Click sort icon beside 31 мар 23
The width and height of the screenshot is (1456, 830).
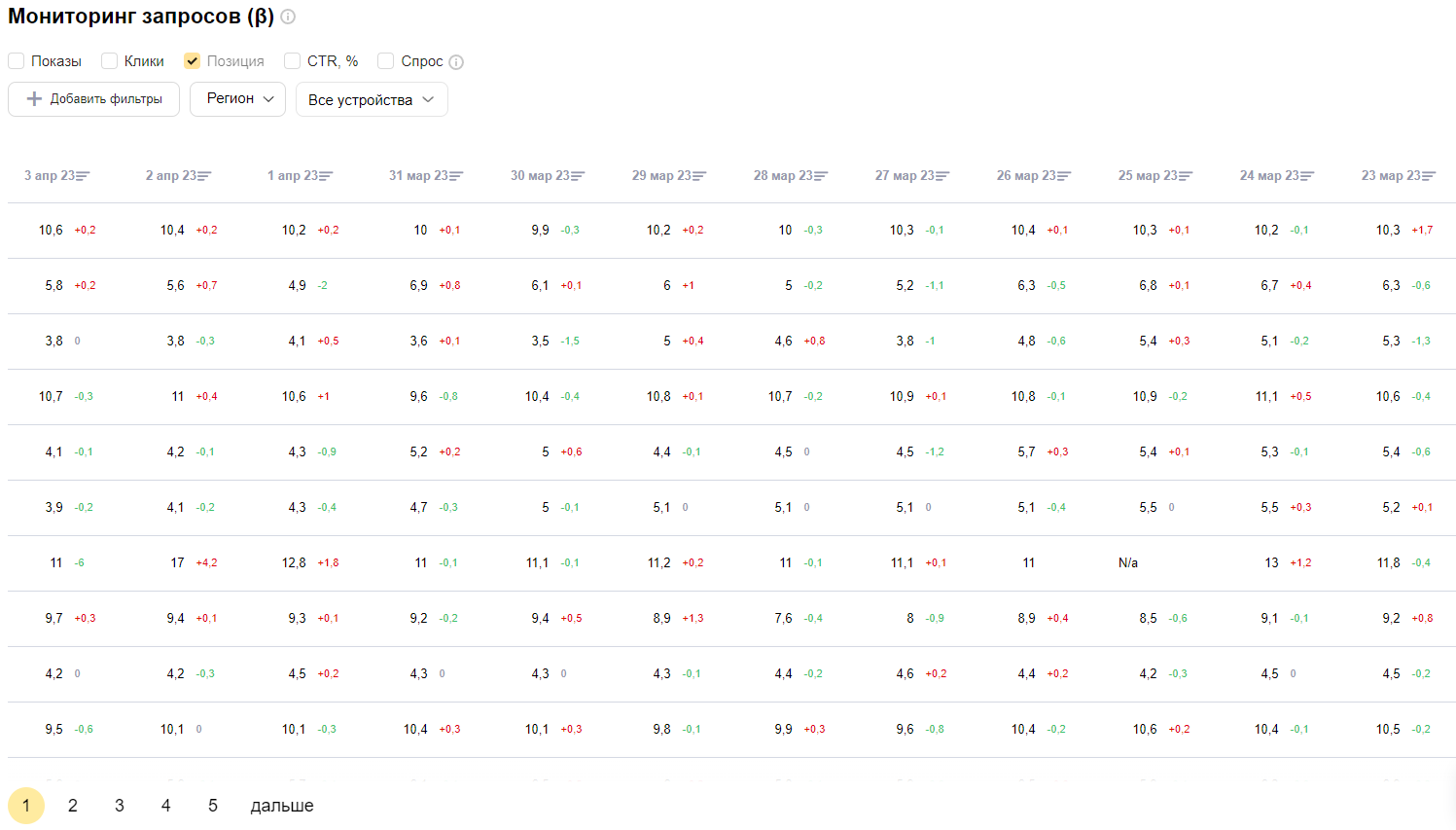[456, 176]
